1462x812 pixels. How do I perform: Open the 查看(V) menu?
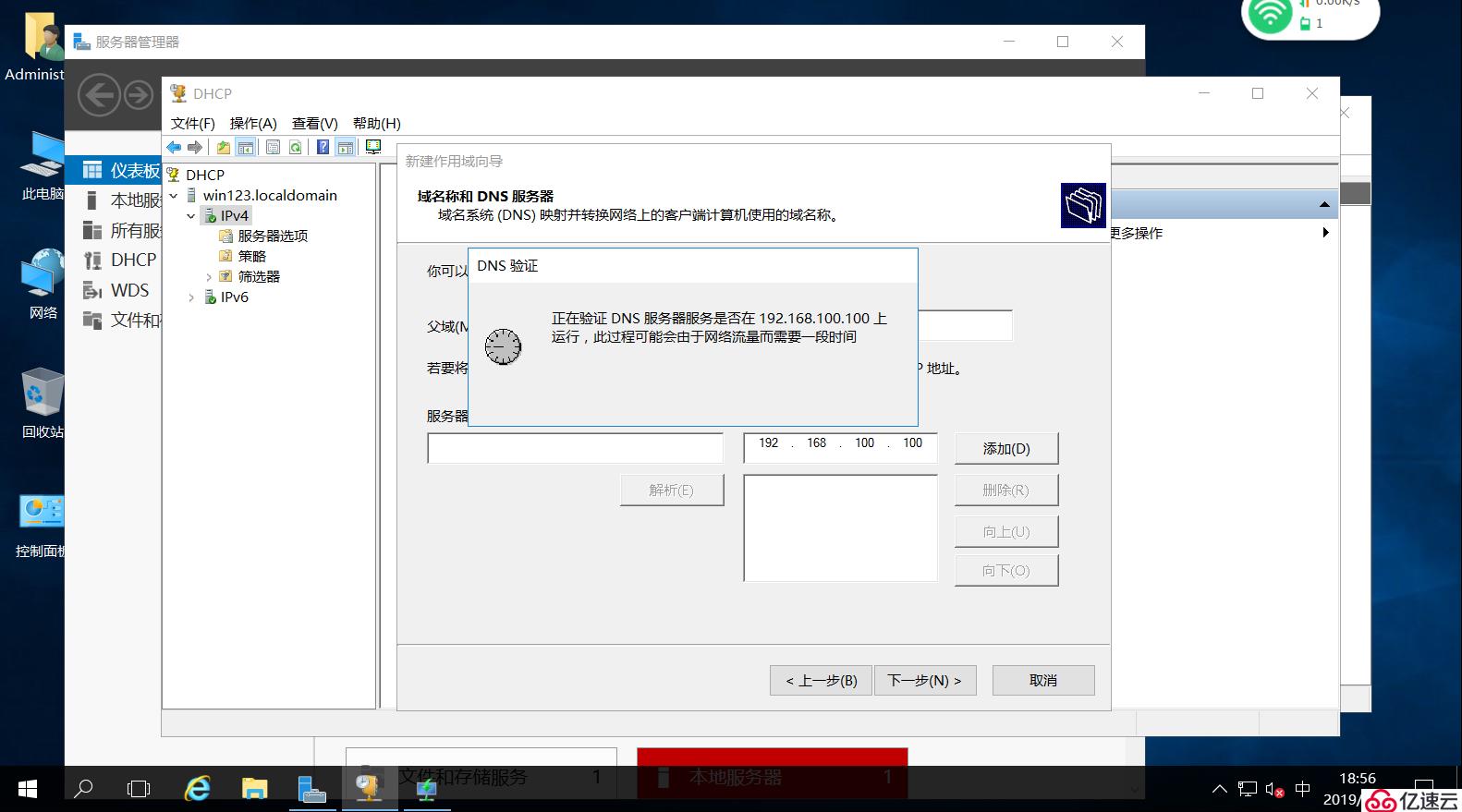click(315, 123)
